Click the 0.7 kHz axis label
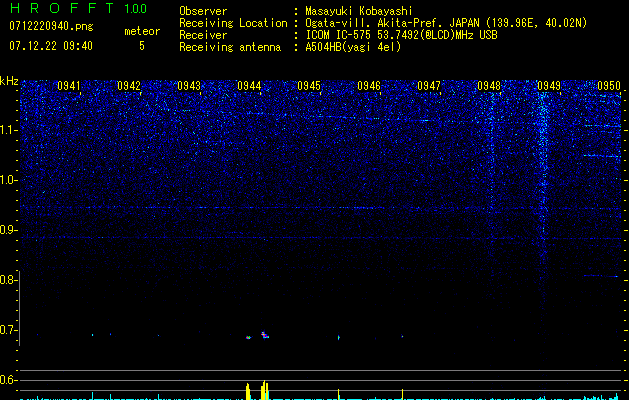629x400 pixels. [x=8, y=330]
